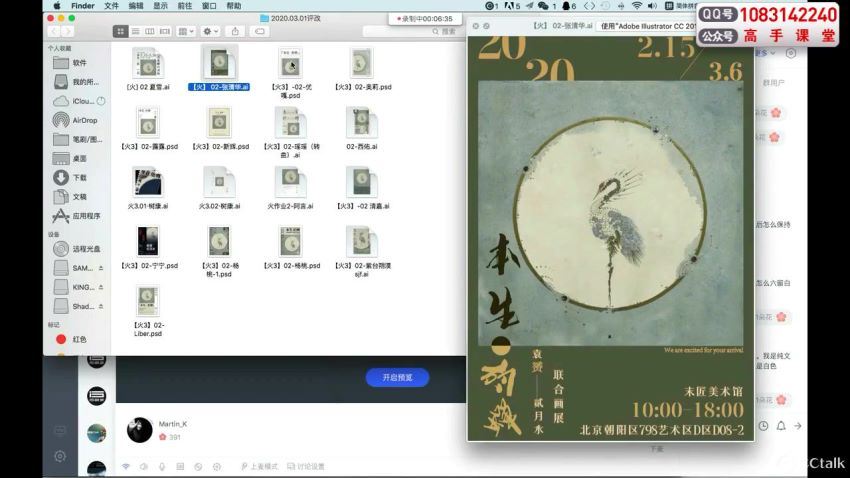Image resolution: width=850 pixels, height=478 pixels.
Task: Click the Finder back arrow
Action: [54, 31]
